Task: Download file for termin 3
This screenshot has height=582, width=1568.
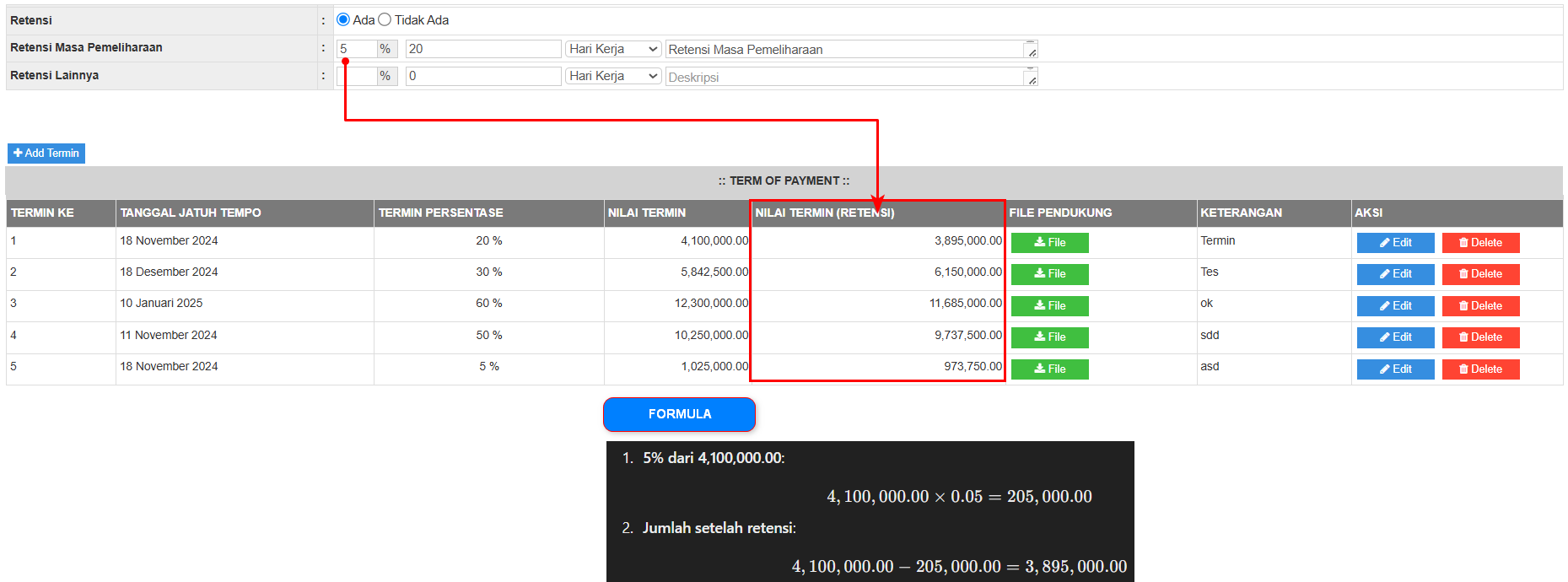Action: pos(1049,306)
